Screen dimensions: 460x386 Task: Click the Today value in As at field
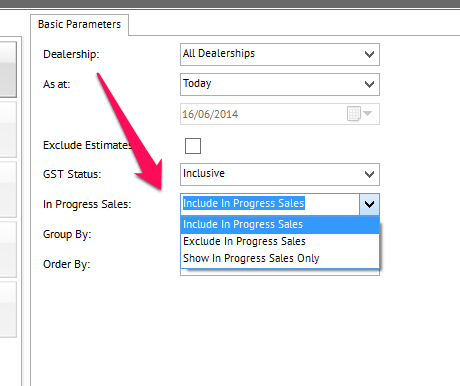coord(197,83)
